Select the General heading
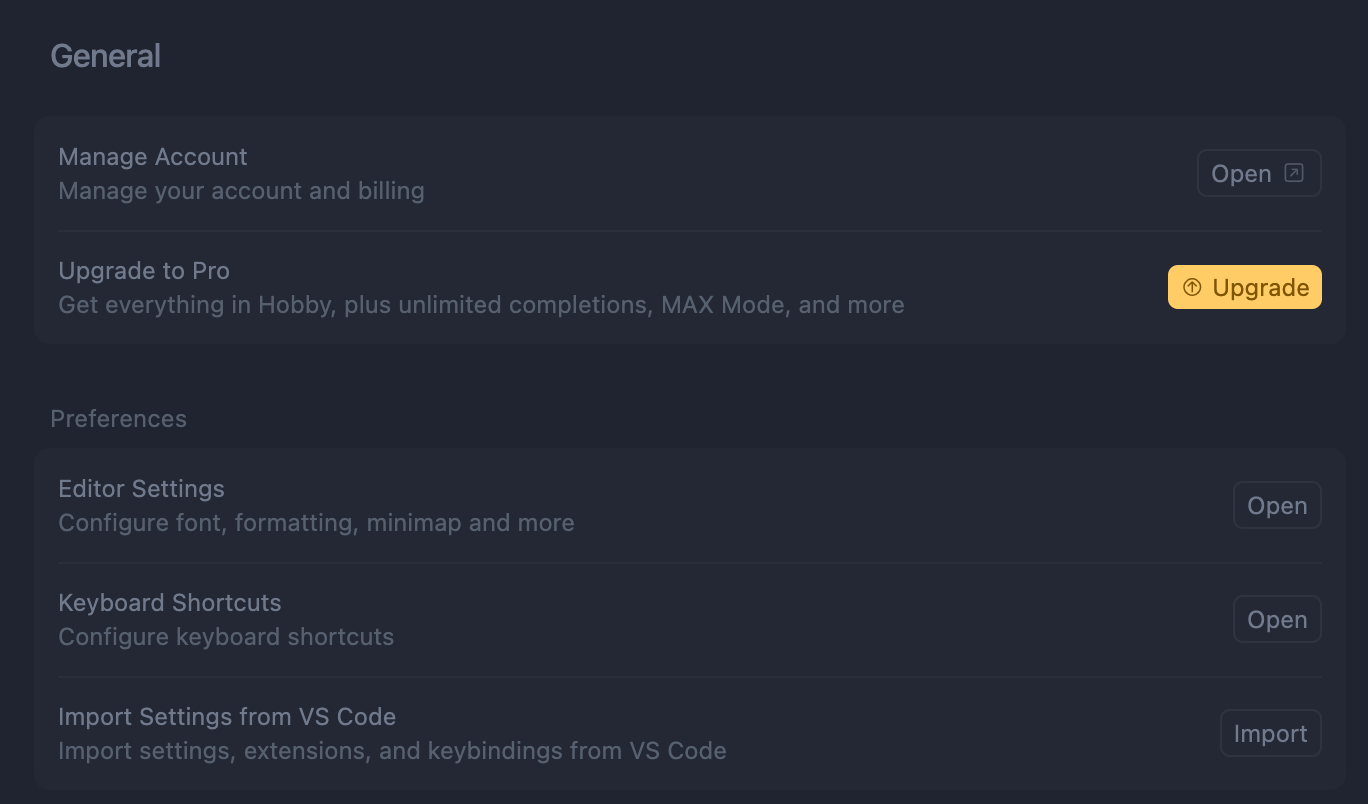1368x804 pixels. click(106, 56)
